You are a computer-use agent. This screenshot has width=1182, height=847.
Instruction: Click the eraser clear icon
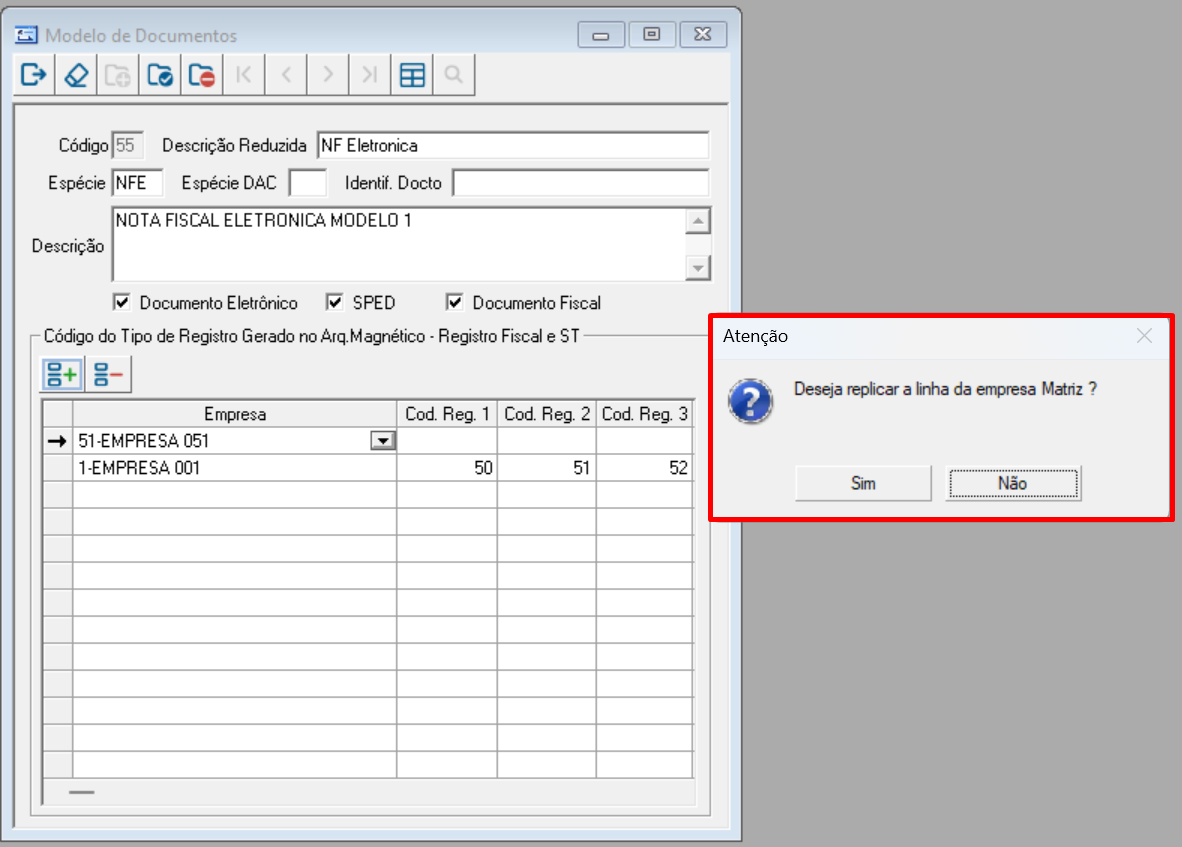pyautogui.click(x=76, y=75)
